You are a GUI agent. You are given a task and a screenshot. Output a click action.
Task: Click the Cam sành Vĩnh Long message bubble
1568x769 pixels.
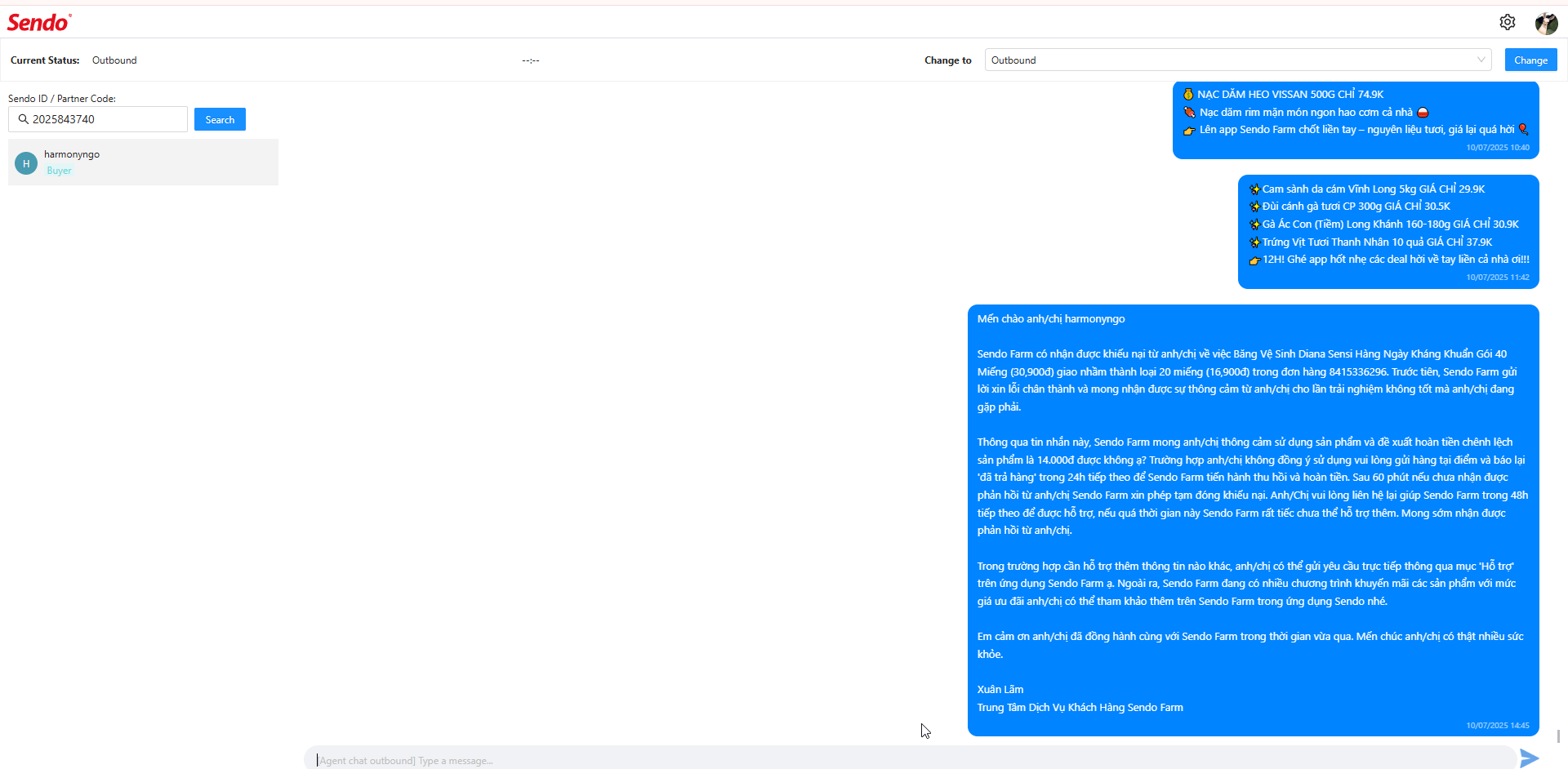coord(1388,232)
